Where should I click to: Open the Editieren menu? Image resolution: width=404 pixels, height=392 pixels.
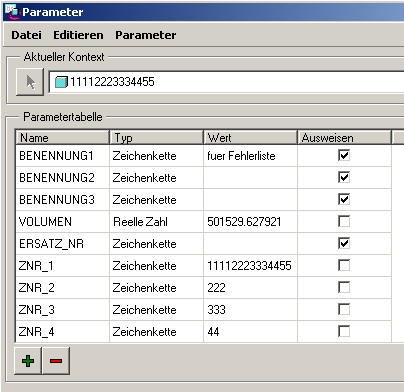coord(78,35)
